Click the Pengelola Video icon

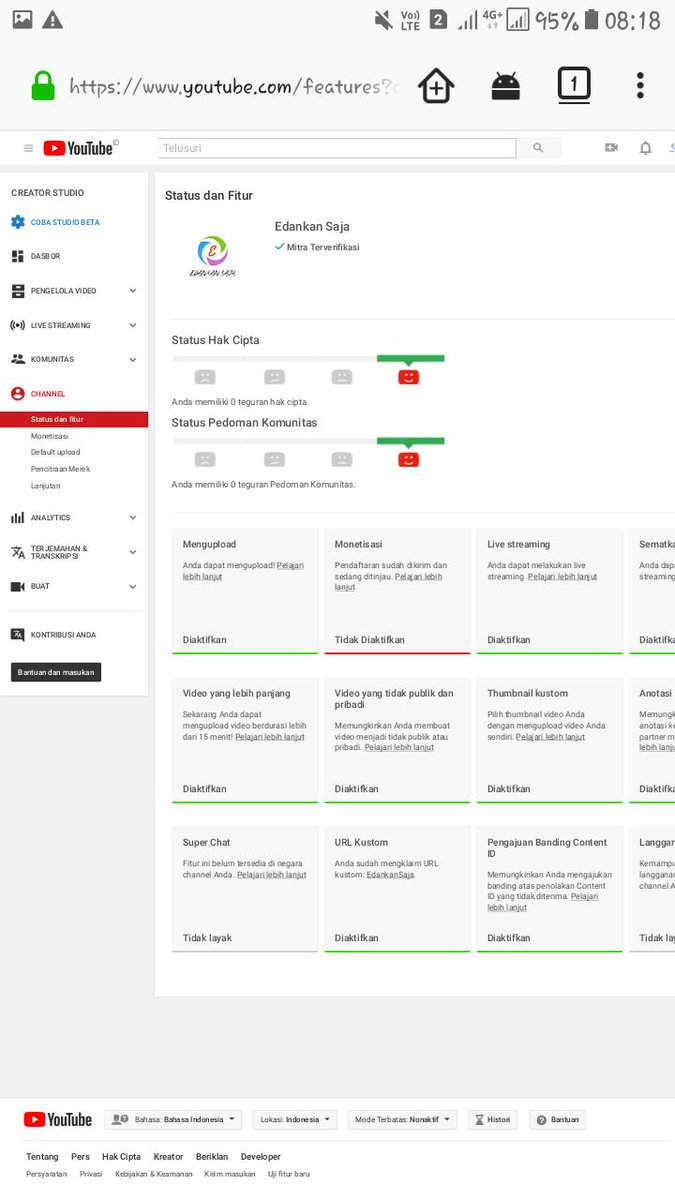(17, 291)
